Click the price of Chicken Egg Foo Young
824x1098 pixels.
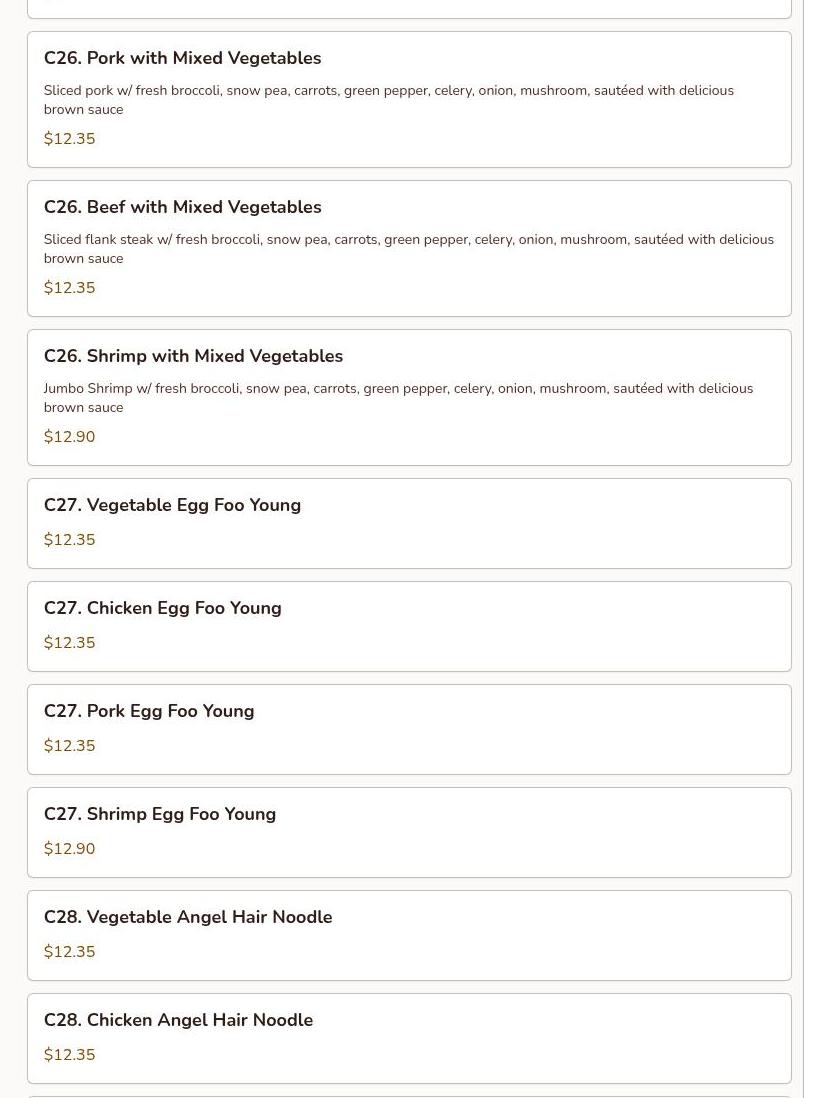(x=70, y=643)
